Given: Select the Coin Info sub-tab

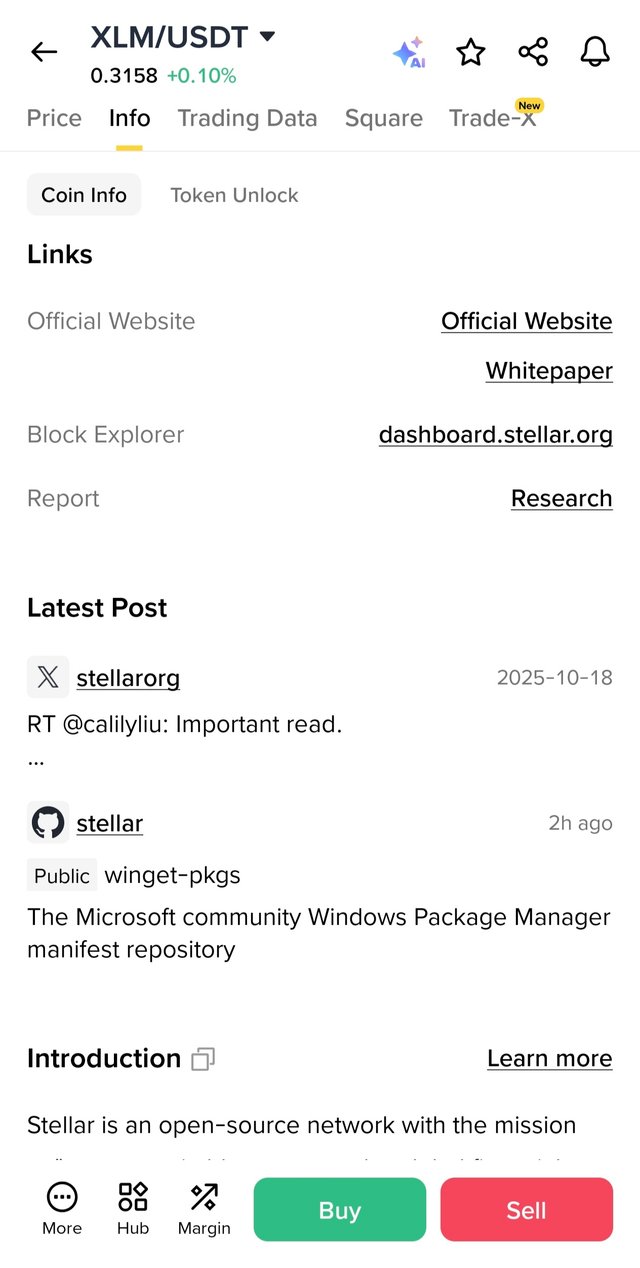Looking at the screenshot, I should tap(84, 195).
